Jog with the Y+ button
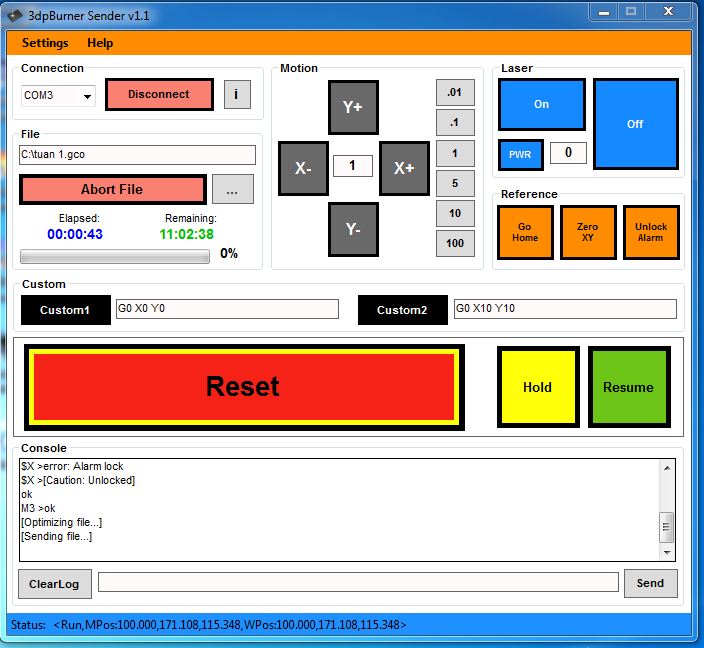The width and height of the screenshot is (704, 648). coord(353,107)
